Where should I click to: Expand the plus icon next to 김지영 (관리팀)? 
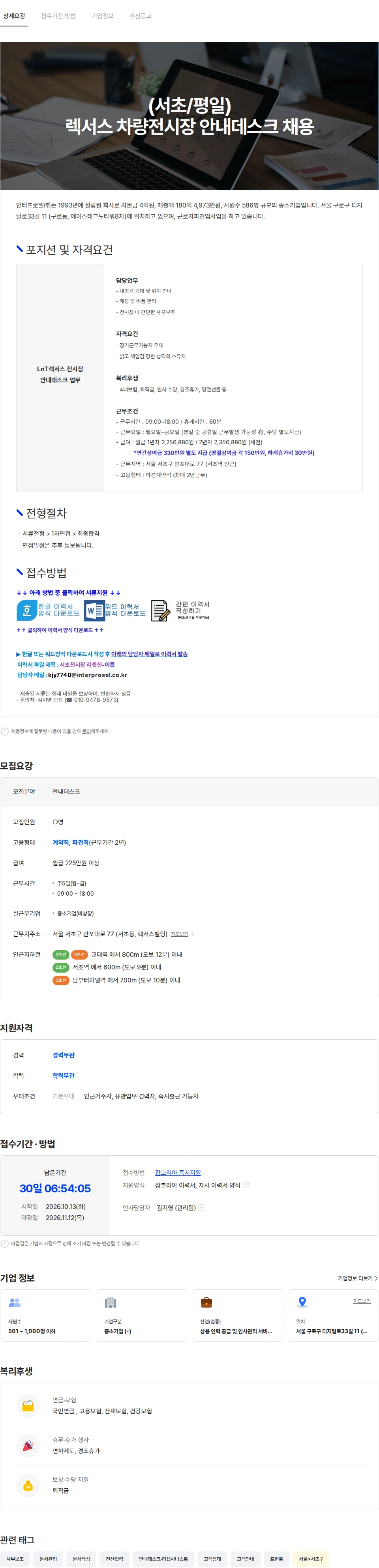coord(201,1207)
